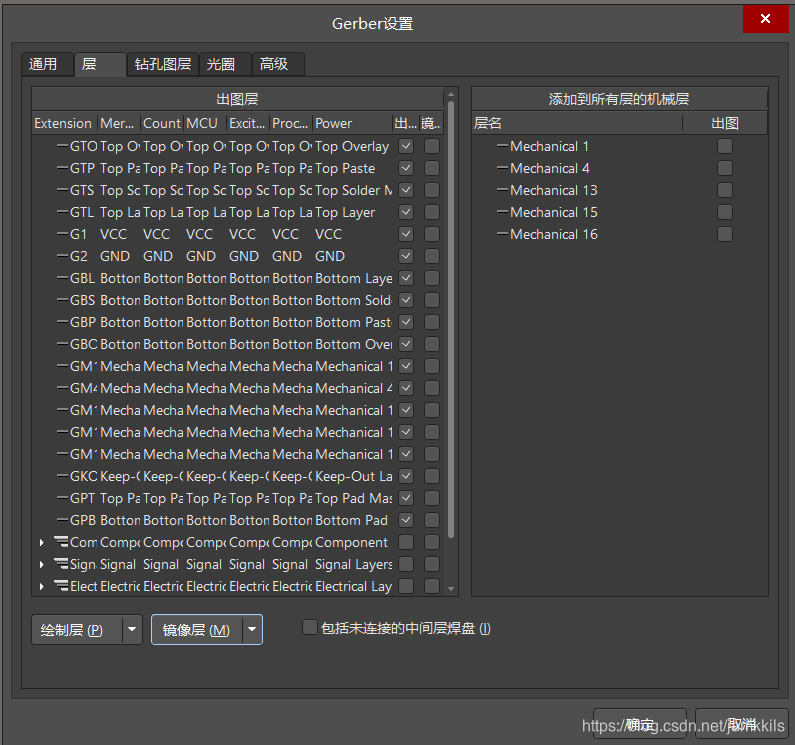Check 出图 box for Mechanical 15

[725, 212]
